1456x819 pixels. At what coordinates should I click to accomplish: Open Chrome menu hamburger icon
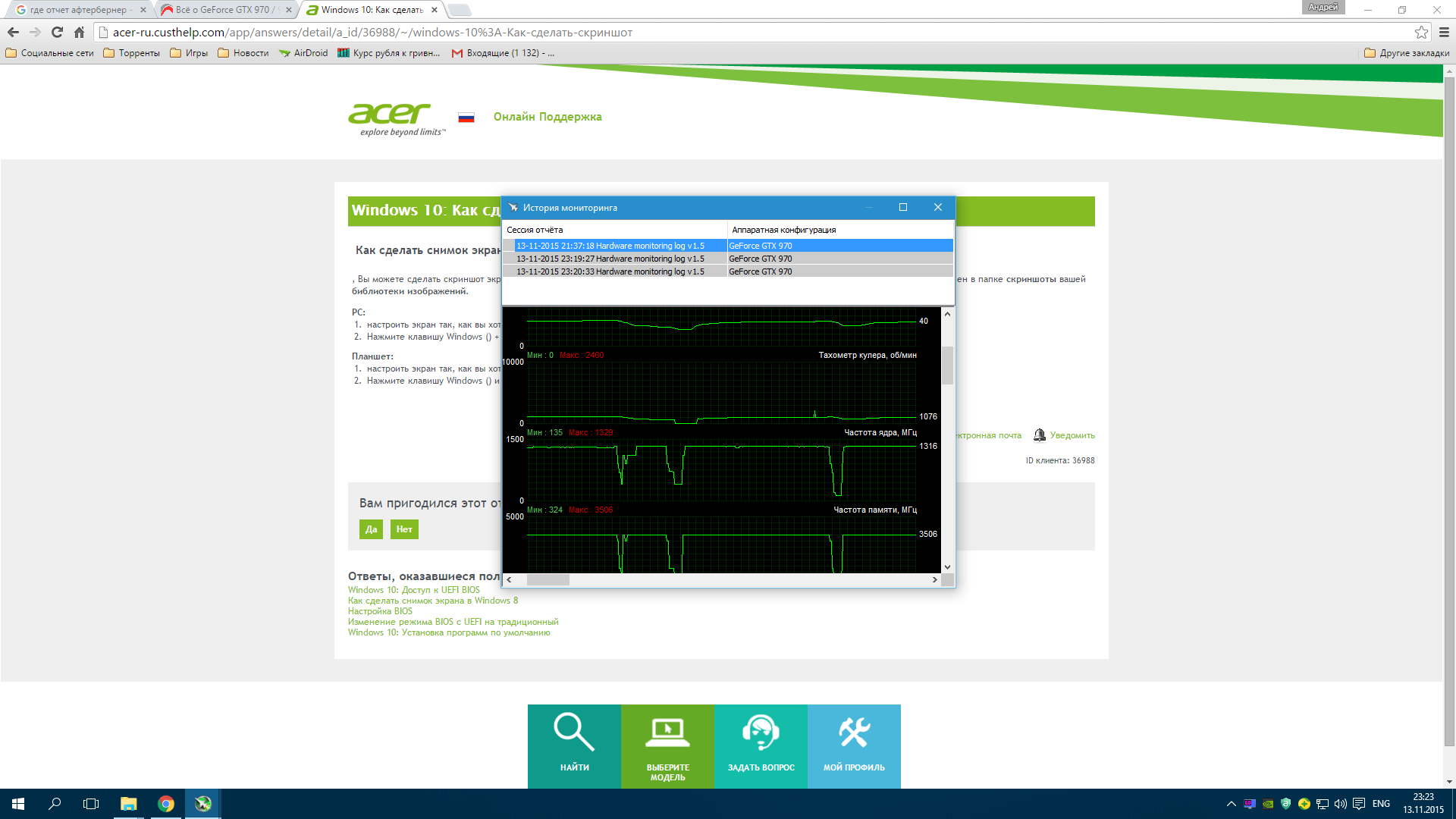[x=1444, y=32]
